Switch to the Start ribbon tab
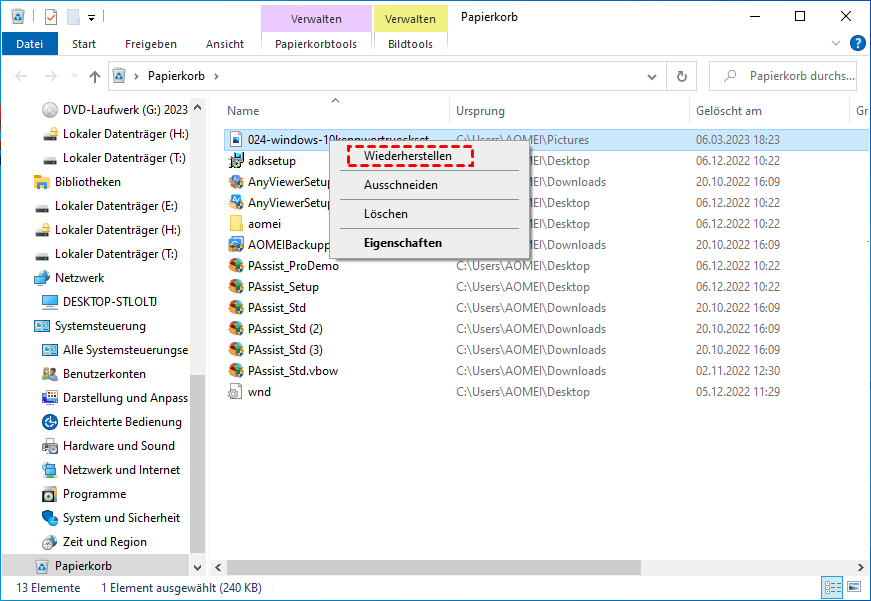The width and height of the screenshot is (871, 601). click(84, 44)
